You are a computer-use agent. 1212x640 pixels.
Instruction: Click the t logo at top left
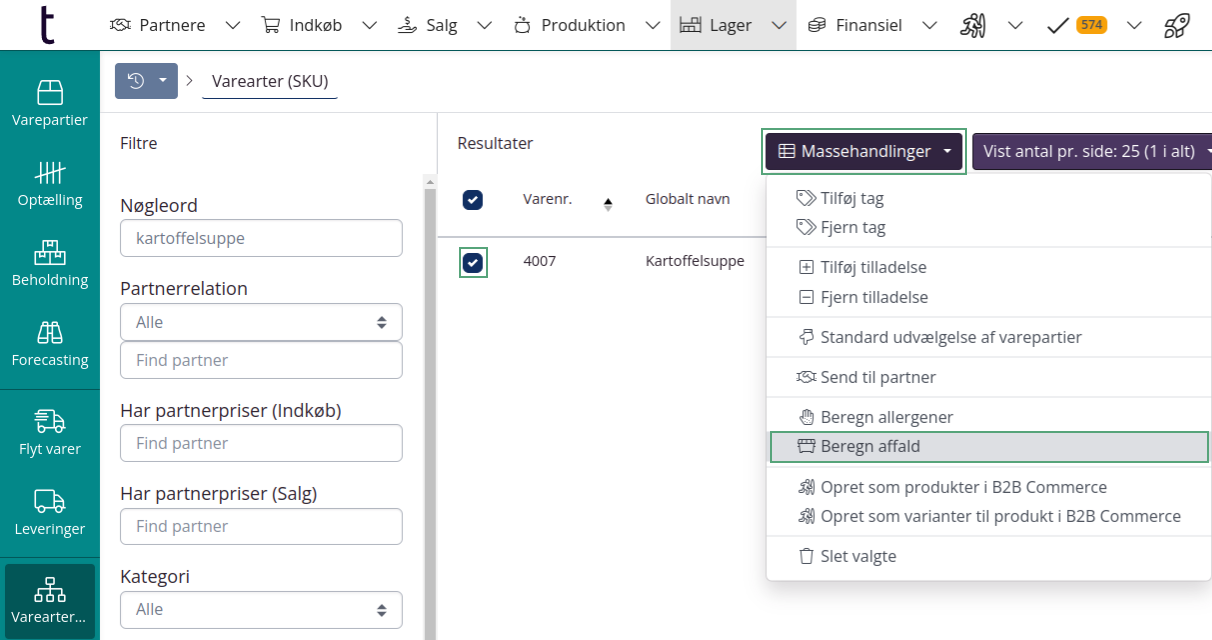point(47,25)
